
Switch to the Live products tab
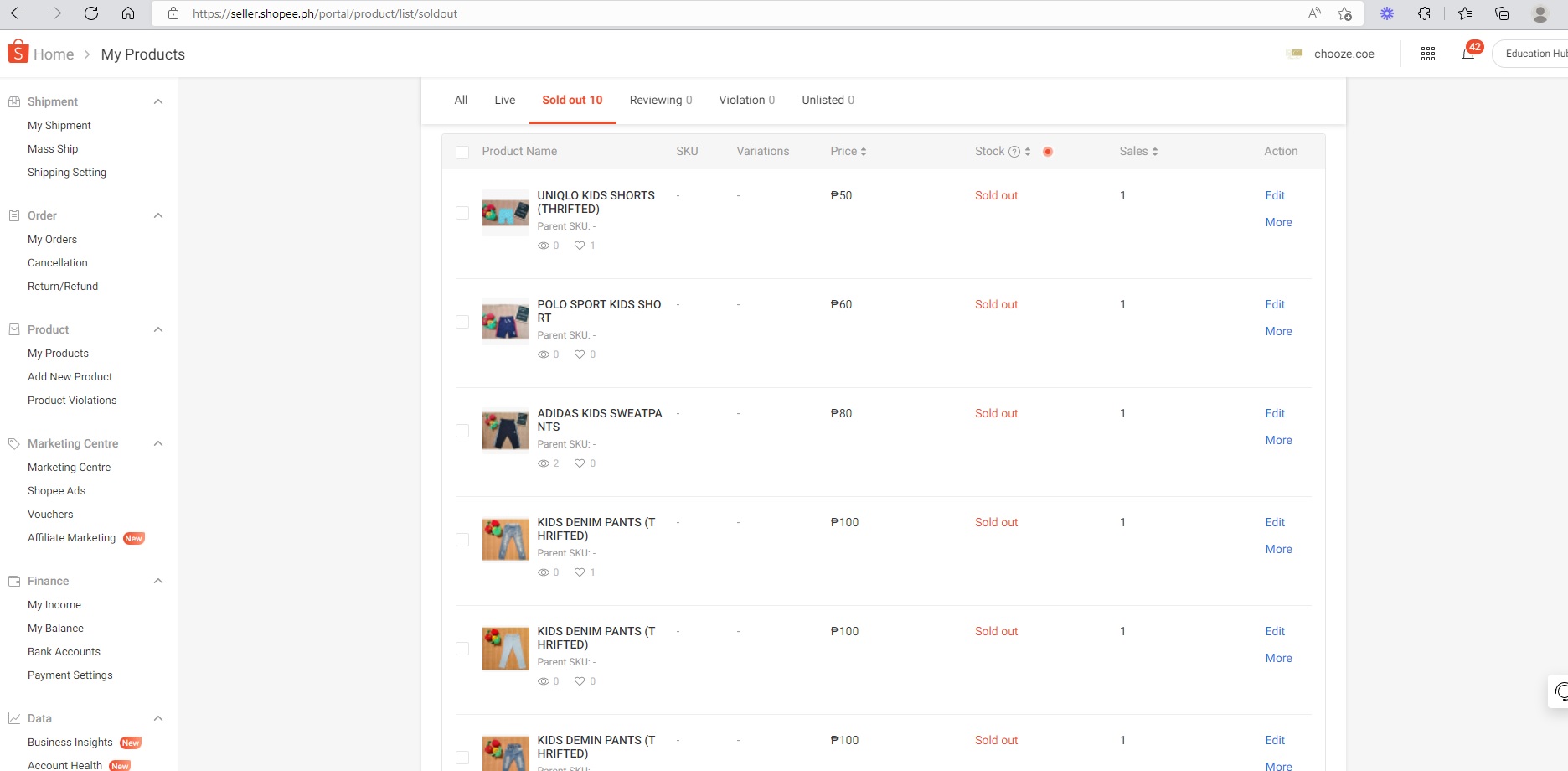pos(505,100)
